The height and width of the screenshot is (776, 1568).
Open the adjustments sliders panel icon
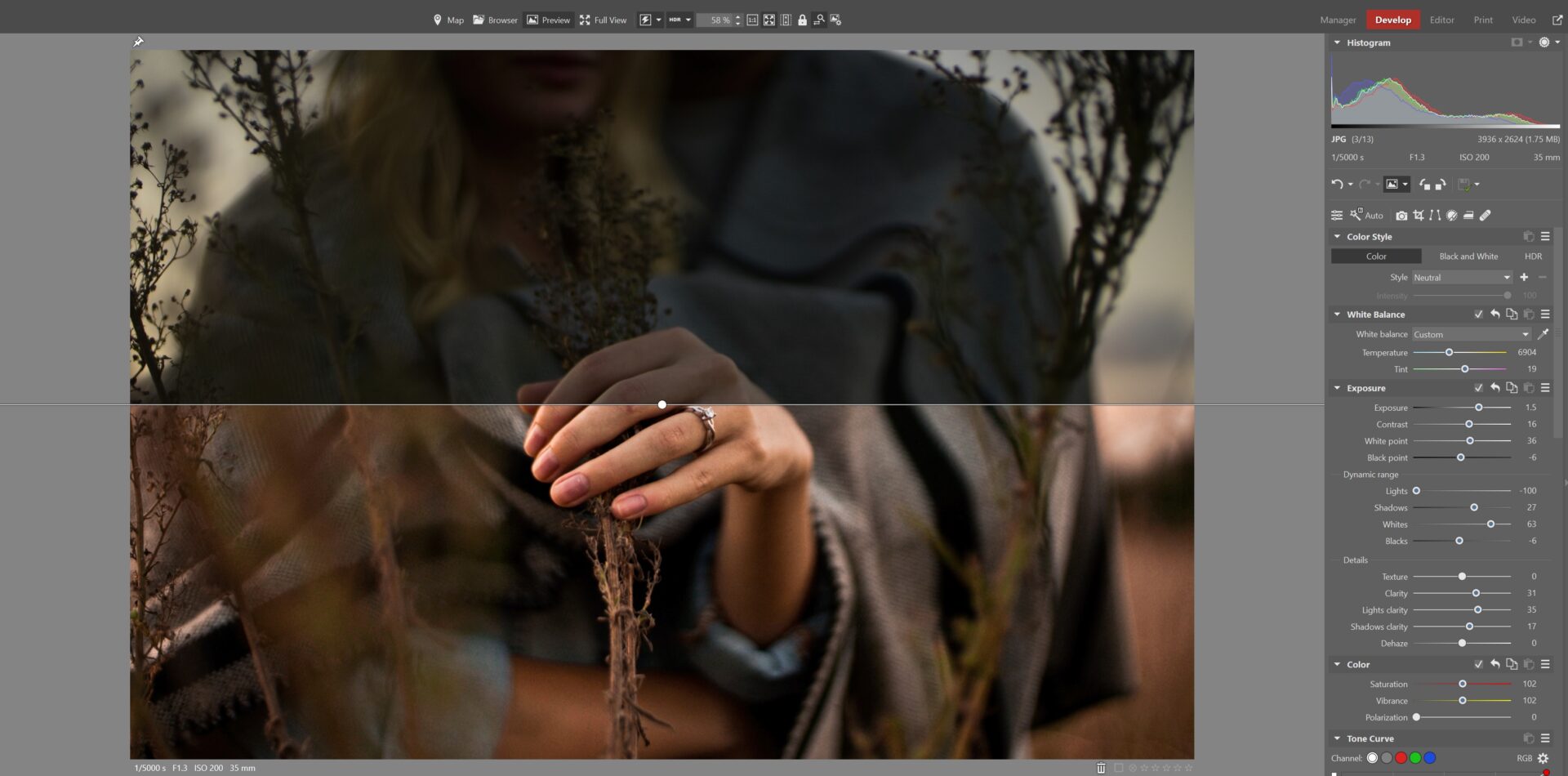click(x=1337, y=216)
